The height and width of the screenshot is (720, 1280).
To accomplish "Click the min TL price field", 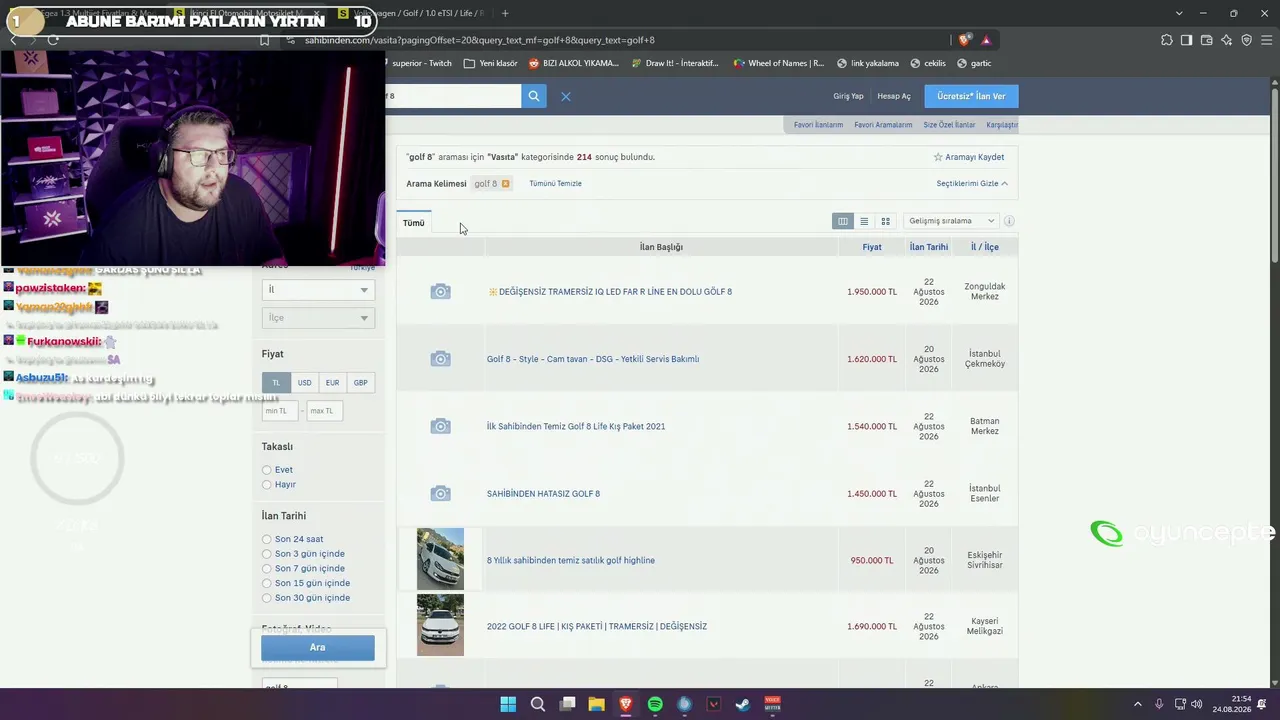I will point(280,411).
